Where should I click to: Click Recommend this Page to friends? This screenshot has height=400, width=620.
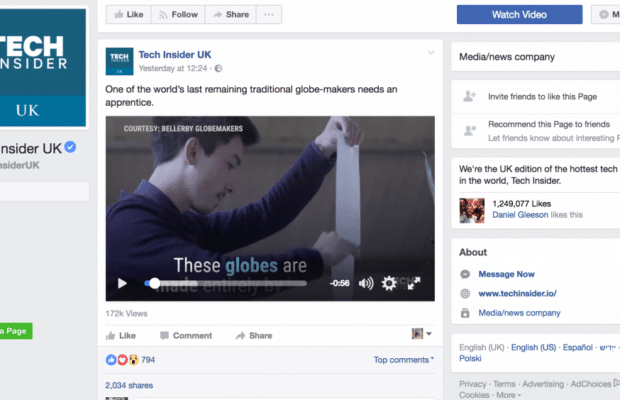coord(549,124)
